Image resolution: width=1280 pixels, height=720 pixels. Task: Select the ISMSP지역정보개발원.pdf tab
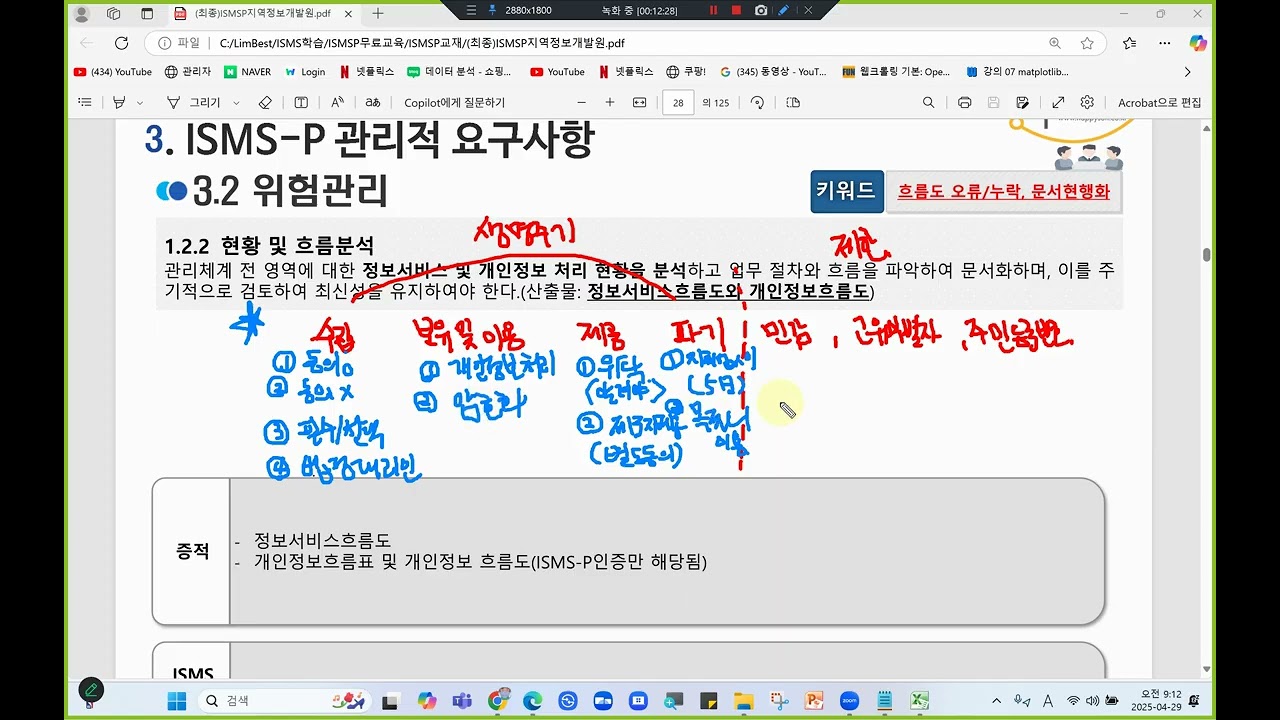(264, 14)
